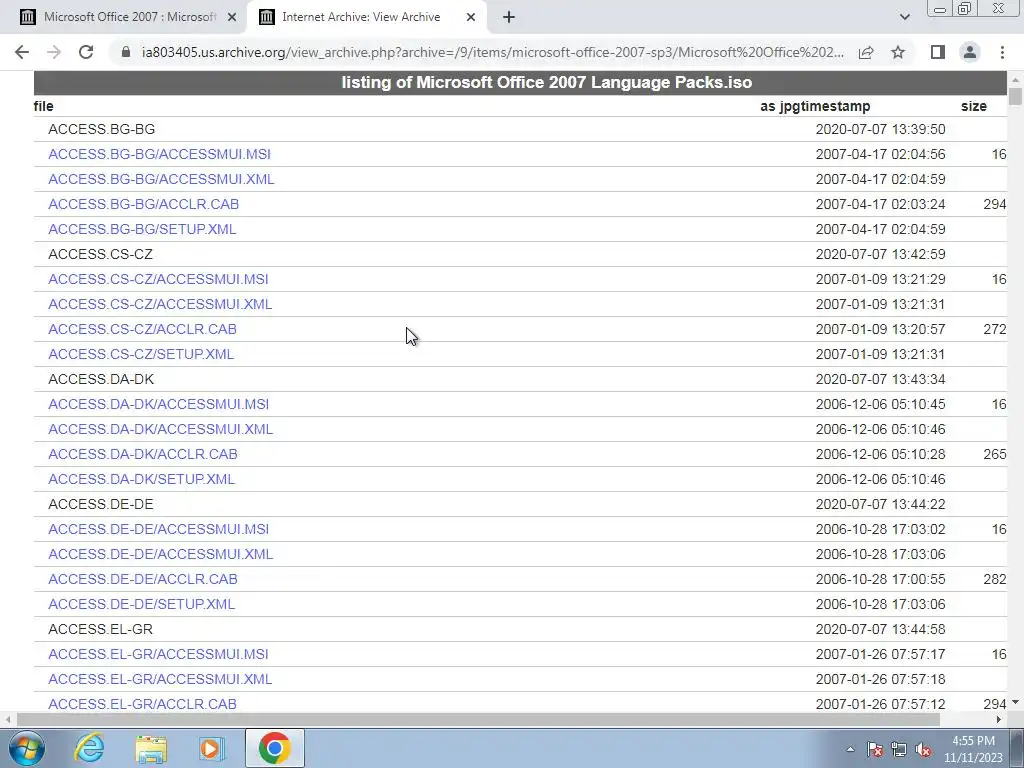Screen dimensions: 1024x768
Task: Open ACCESS.EL-GR/ACCESSMUI.XML link
Action: point(160,679)
